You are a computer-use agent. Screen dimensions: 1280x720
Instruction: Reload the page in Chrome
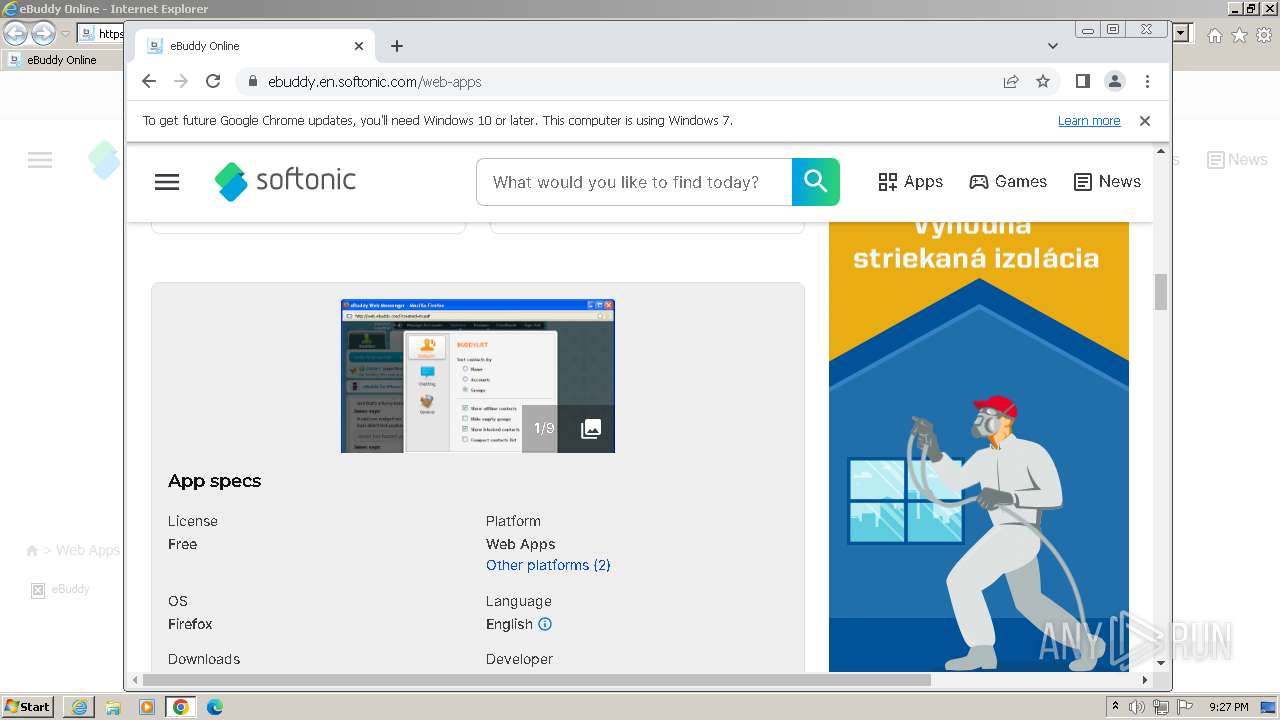coord(213,82)
